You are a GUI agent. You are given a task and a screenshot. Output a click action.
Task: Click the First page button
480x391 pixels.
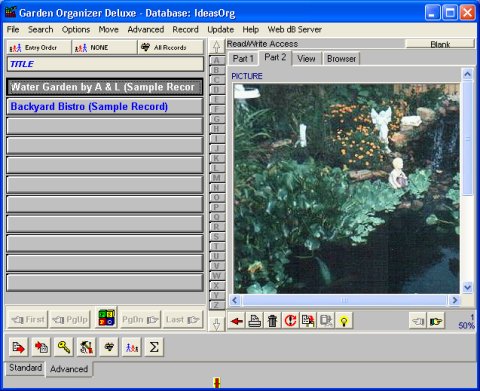click(x=28, y=320)
